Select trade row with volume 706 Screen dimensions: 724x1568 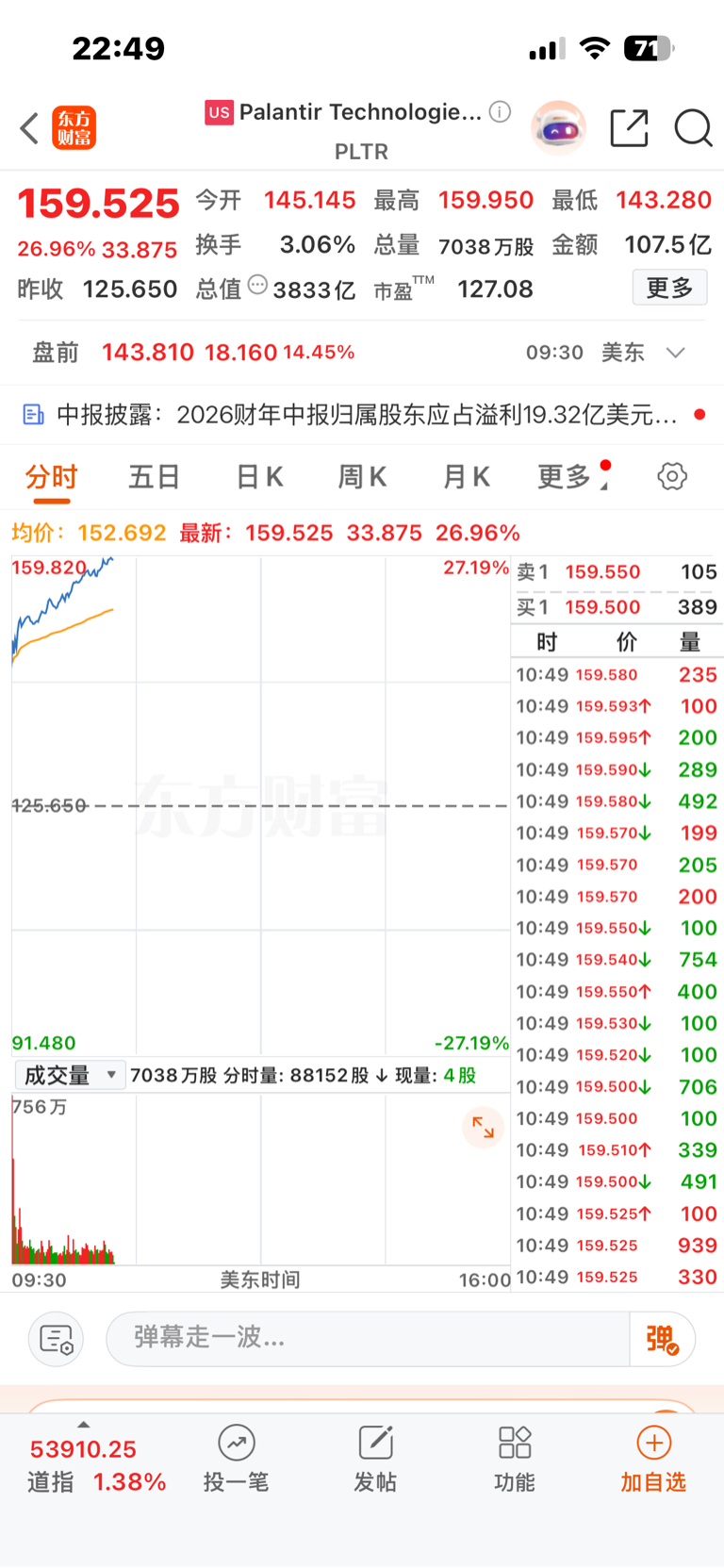pyautogui.click(x=617, y=1087)
